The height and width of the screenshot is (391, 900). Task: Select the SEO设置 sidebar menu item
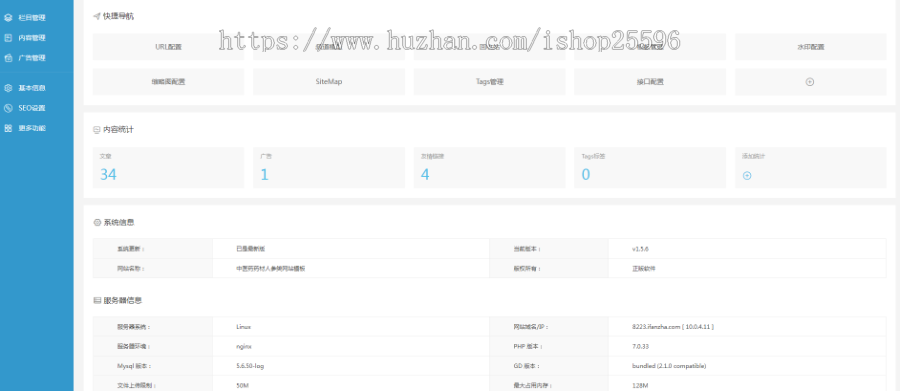pyautogui.click(x=37, y=108)
